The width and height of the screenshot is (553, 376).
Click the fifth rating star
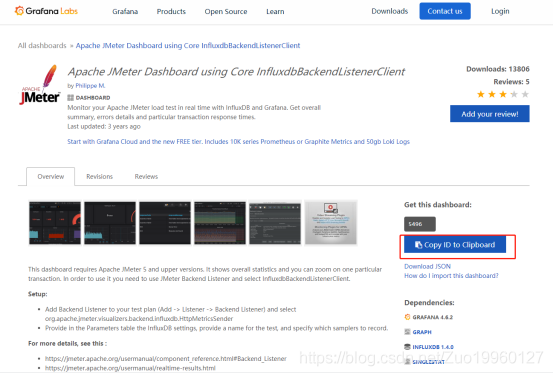coord(525,94)
